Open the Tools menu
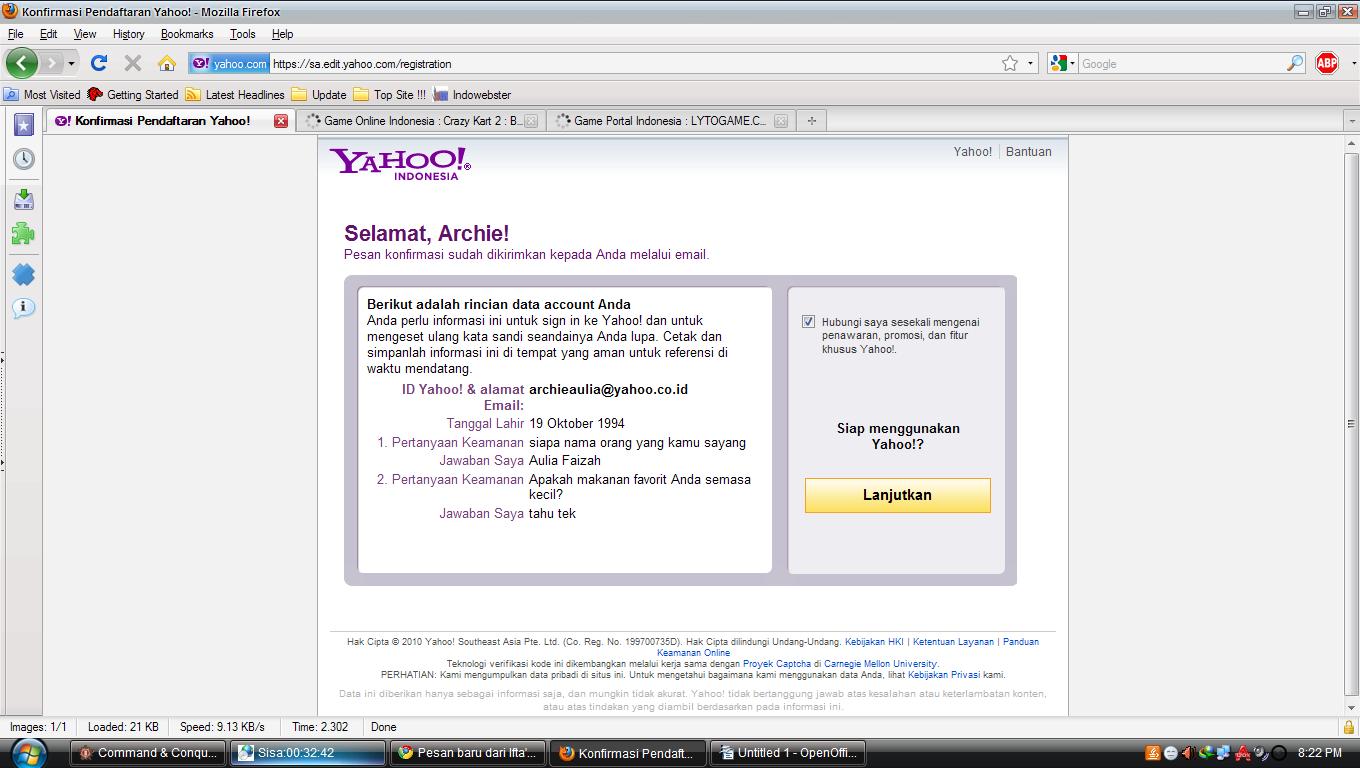 pos(243,34)
